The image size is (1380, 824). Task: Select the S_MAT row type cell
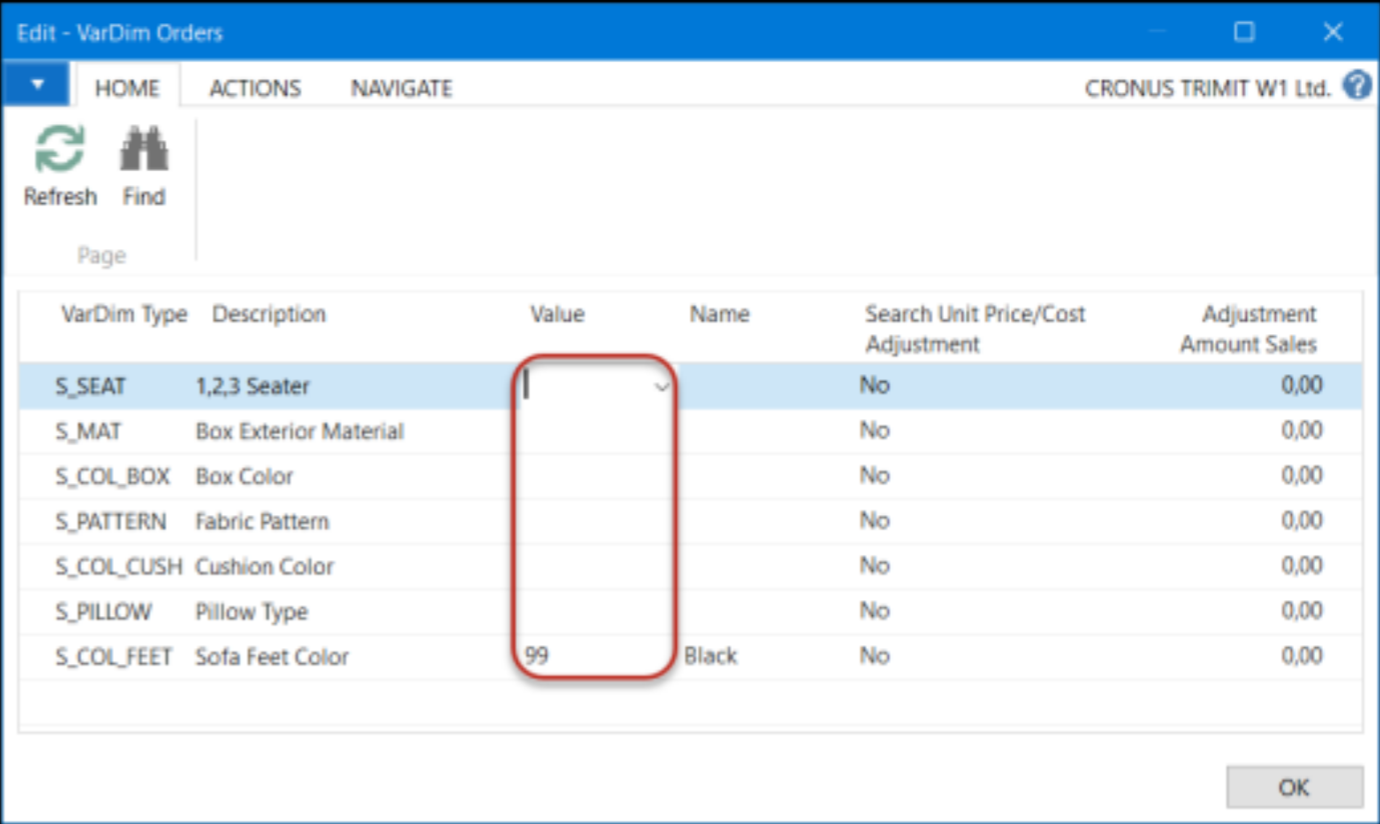(x=88, y=431)
